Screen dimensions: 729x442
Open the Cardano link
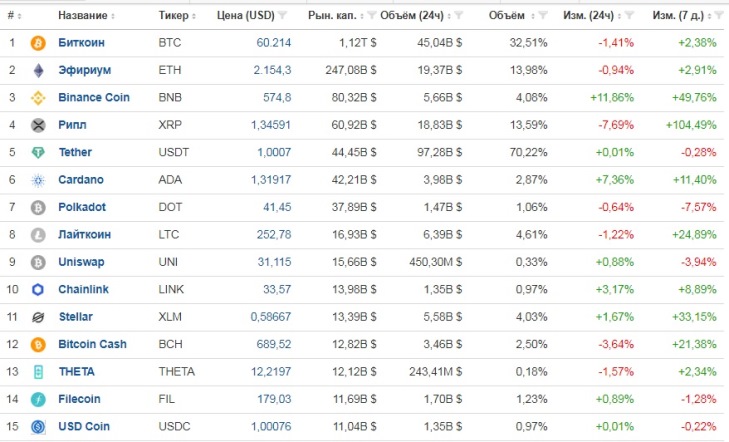coord(81,179)
